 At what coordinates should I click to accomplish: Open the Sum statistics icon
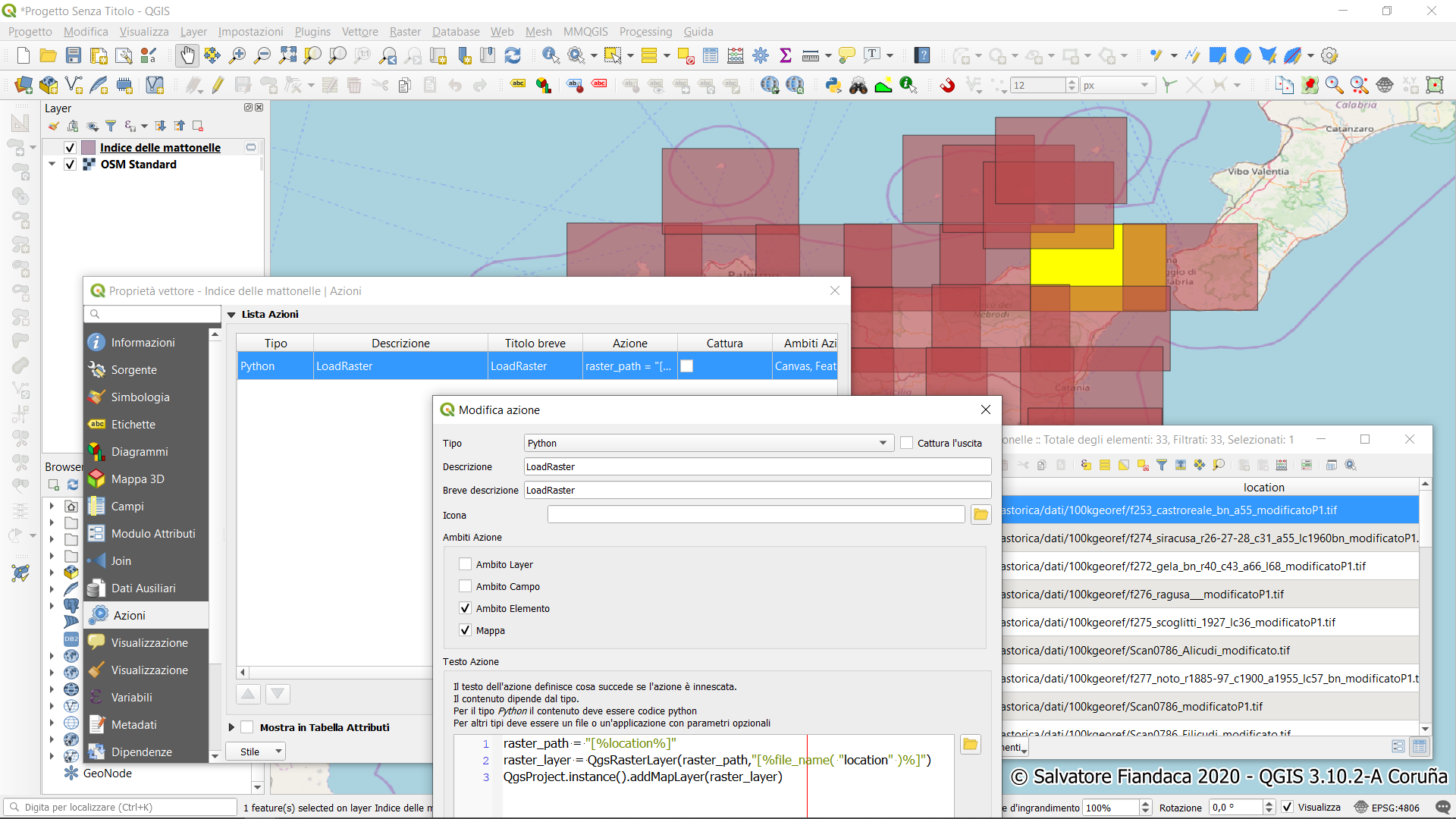coord(786,55)
